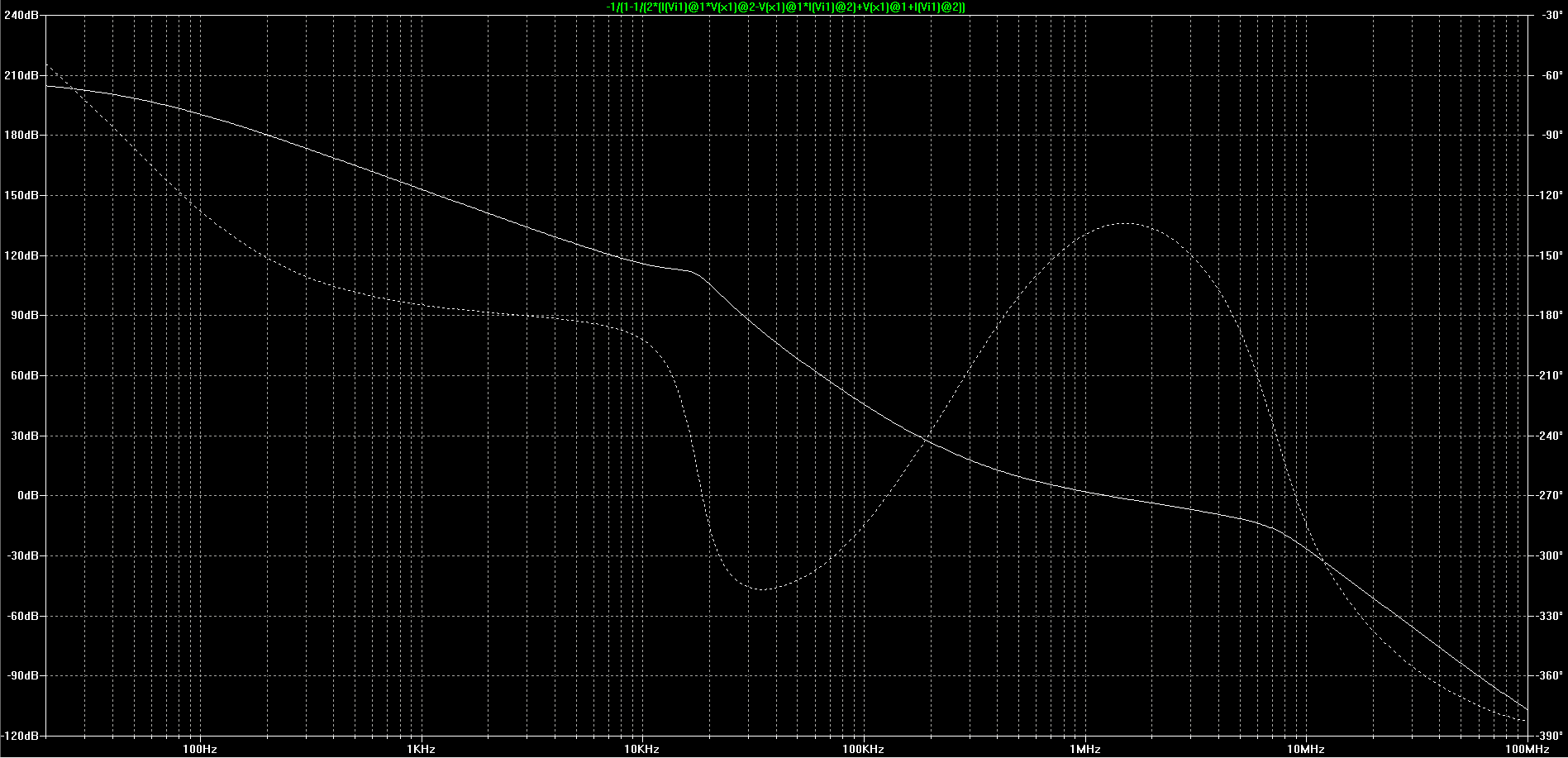Click the 0dB magnitude axis label
Screen dimensions: 1568x758
pos(27,495)
